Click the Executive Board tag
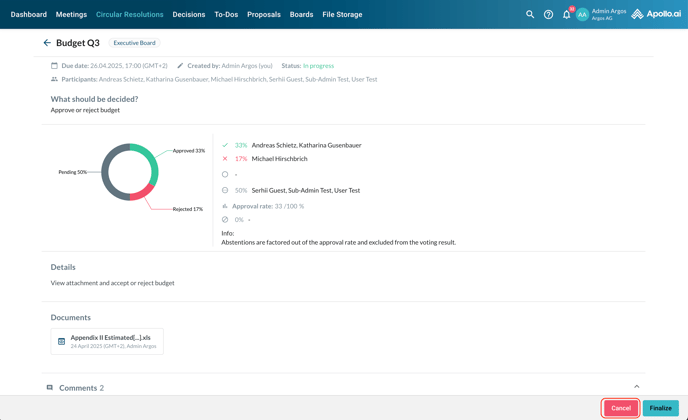688x420 pixels. 134,43
